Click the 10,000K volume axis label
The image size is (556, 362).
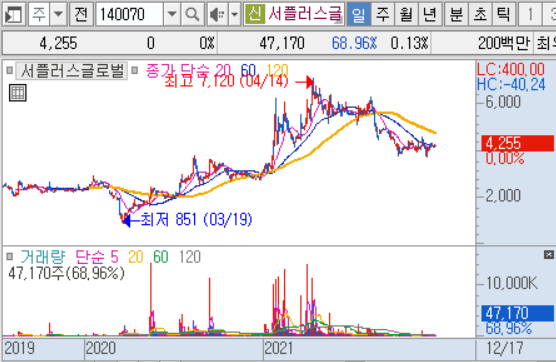click(512, 283)
